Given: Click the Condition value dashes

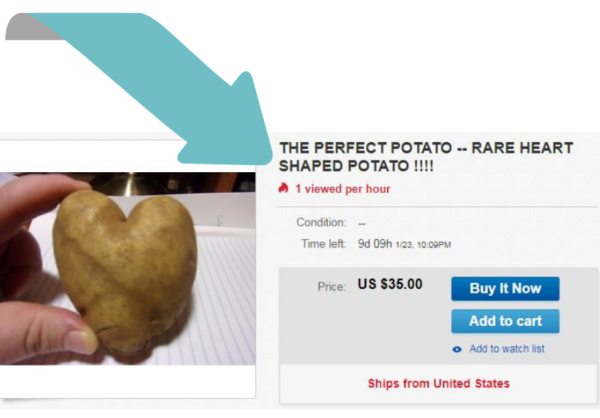Looking at the screenshot, I should (x=362, y=224).
